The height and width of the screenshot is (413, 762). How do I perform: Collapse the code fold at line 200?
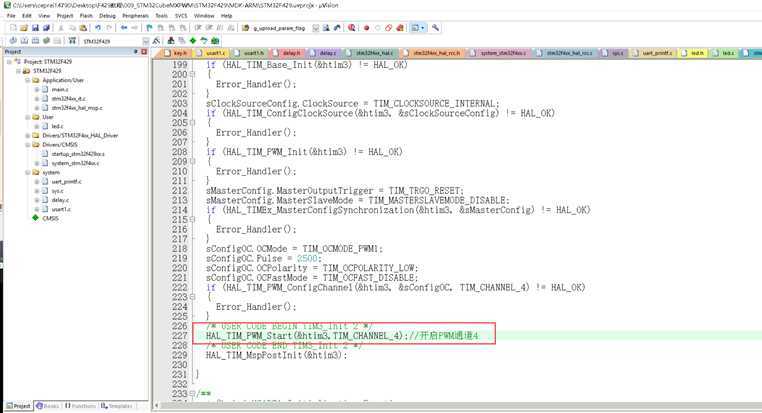coord(192,74)
